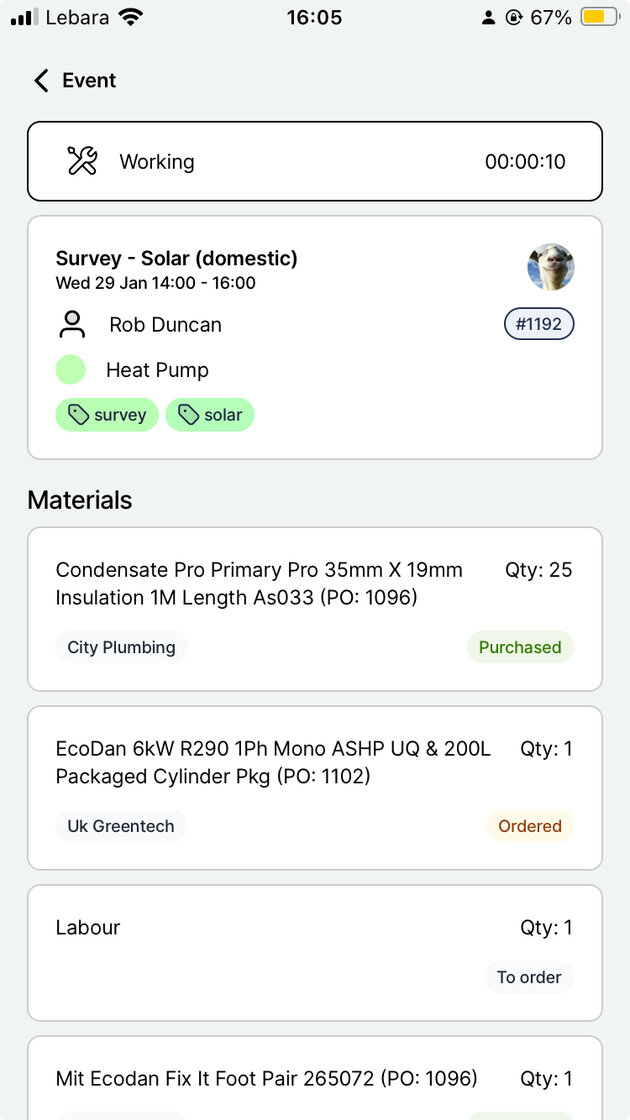
Task: Open the Survey - Solar (domestic) event title
Action: pos(177,258)
